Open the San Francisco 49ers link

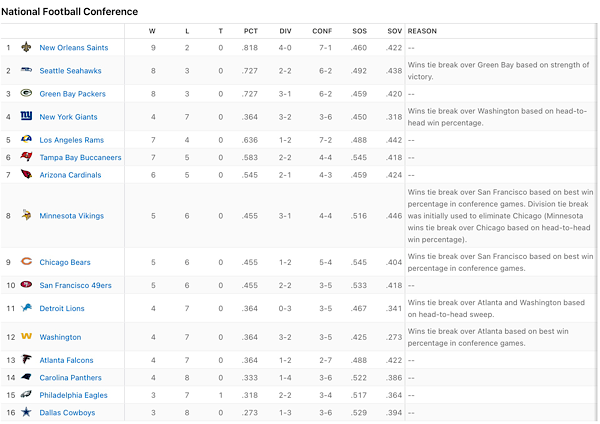click(73, 285)
